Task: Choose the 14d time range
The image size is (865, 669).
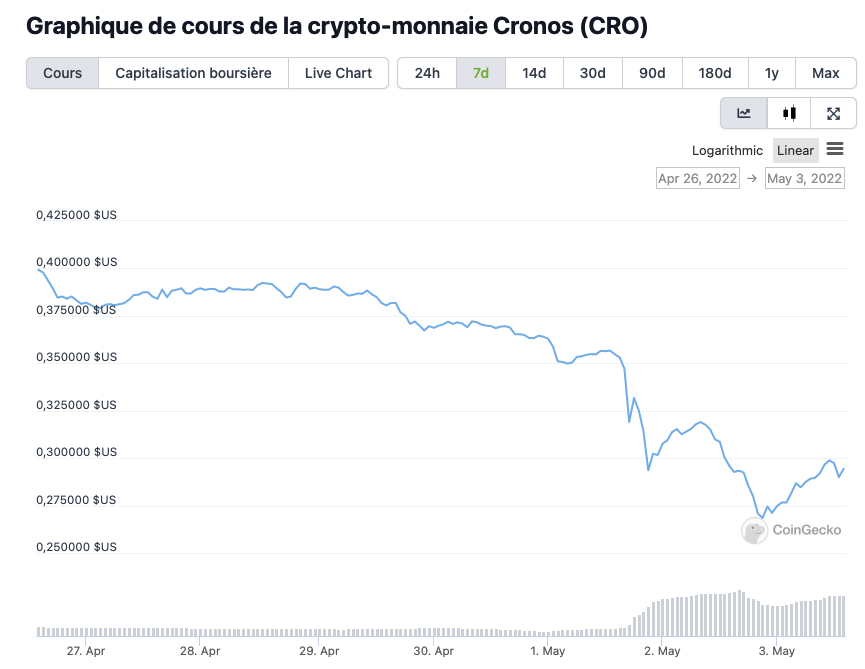Action: [534, 73]
